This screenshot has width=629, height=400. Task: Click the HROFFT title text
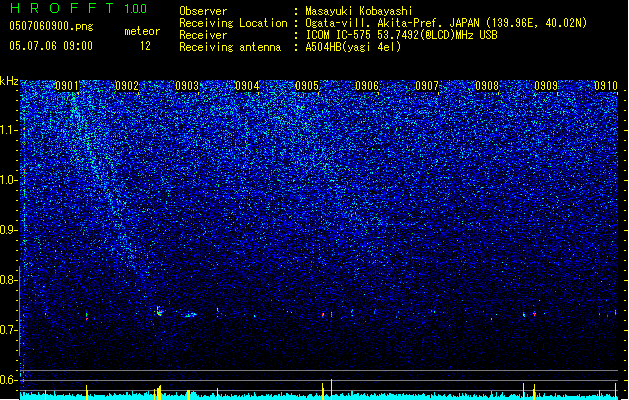(62, 8)
